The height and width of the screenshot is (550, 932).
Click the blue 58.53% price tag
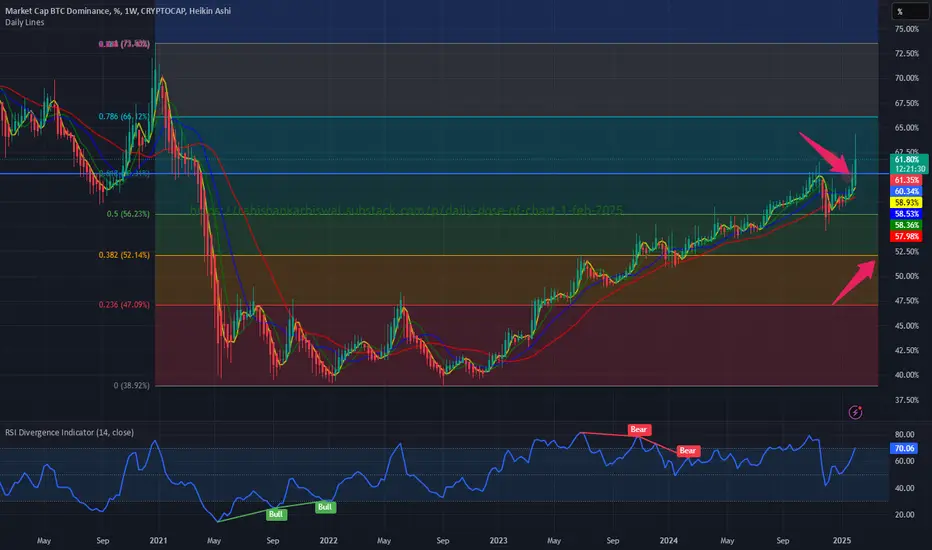[x=906, y=214]
